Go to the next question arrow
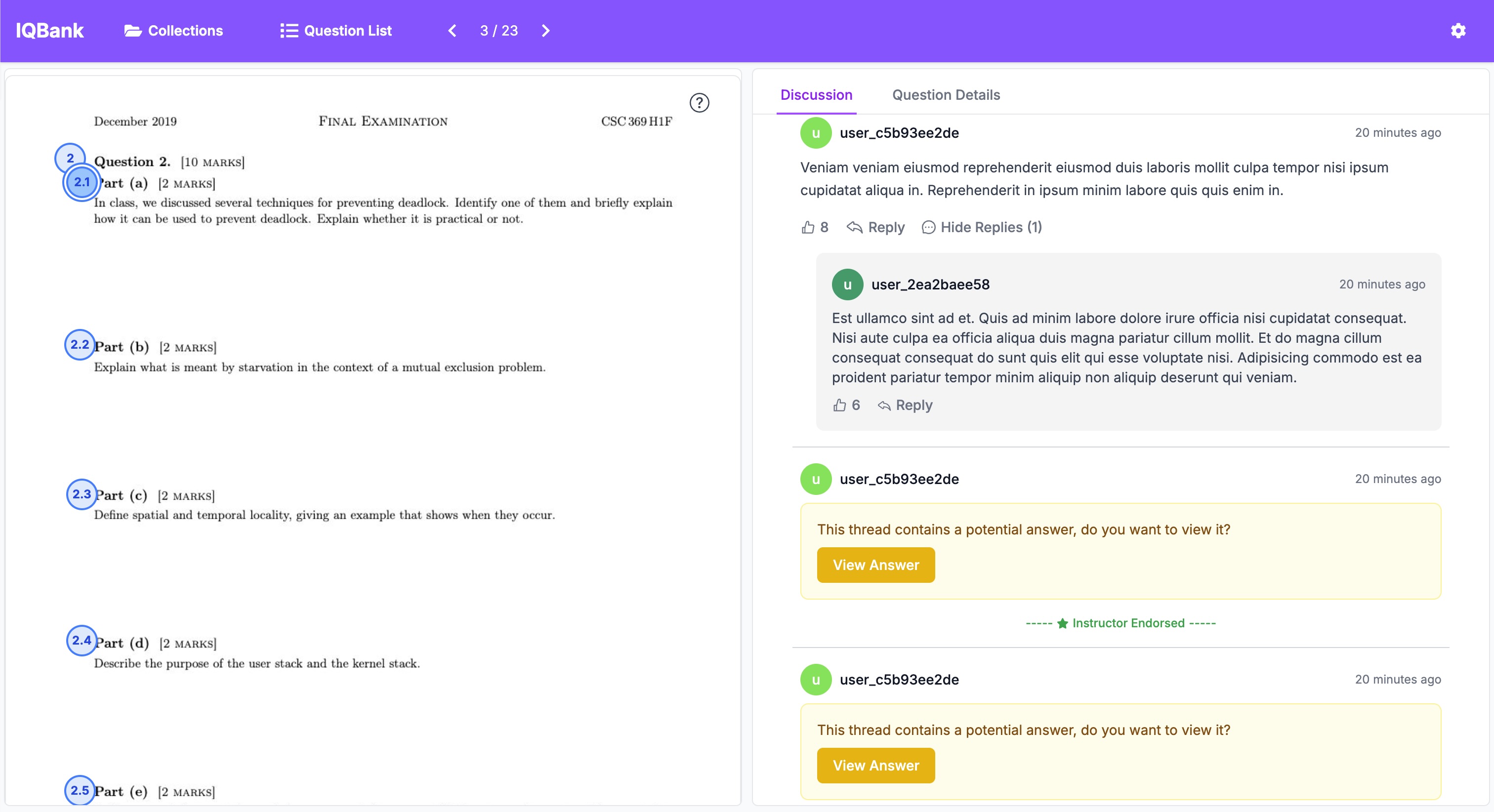 pos(545,31)
